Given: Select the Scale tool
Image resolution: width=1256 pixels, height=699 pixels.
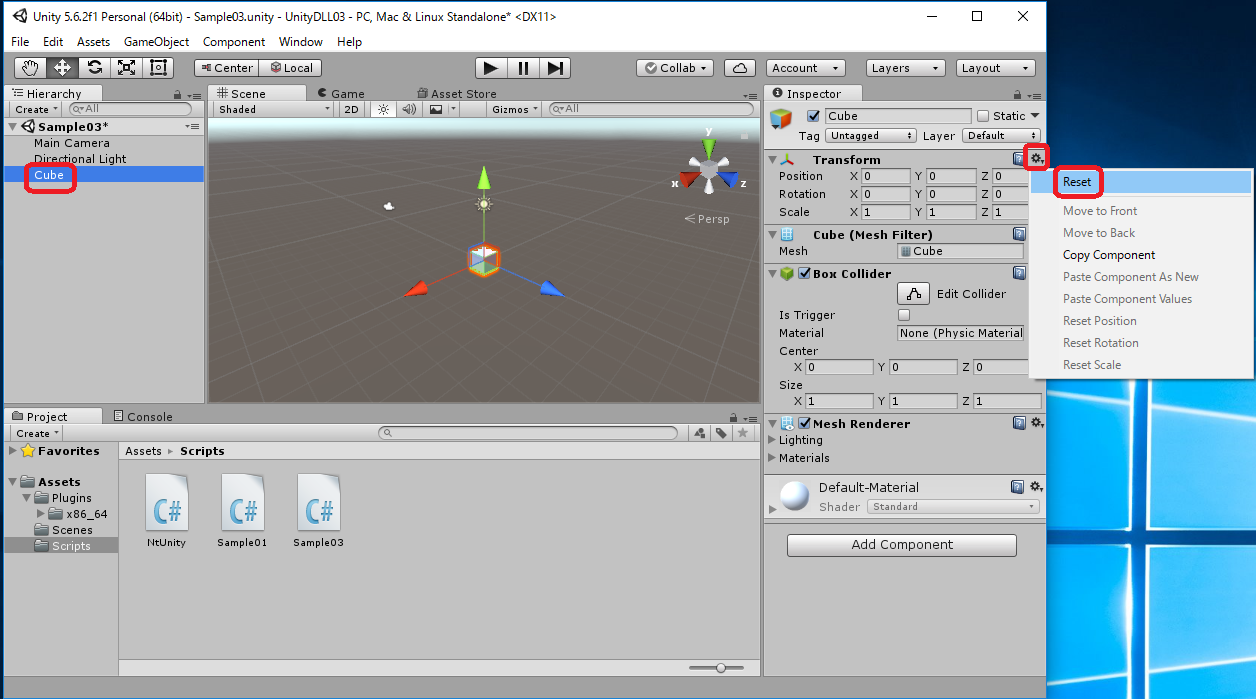Looking at the screenshot, I should 126,68.
